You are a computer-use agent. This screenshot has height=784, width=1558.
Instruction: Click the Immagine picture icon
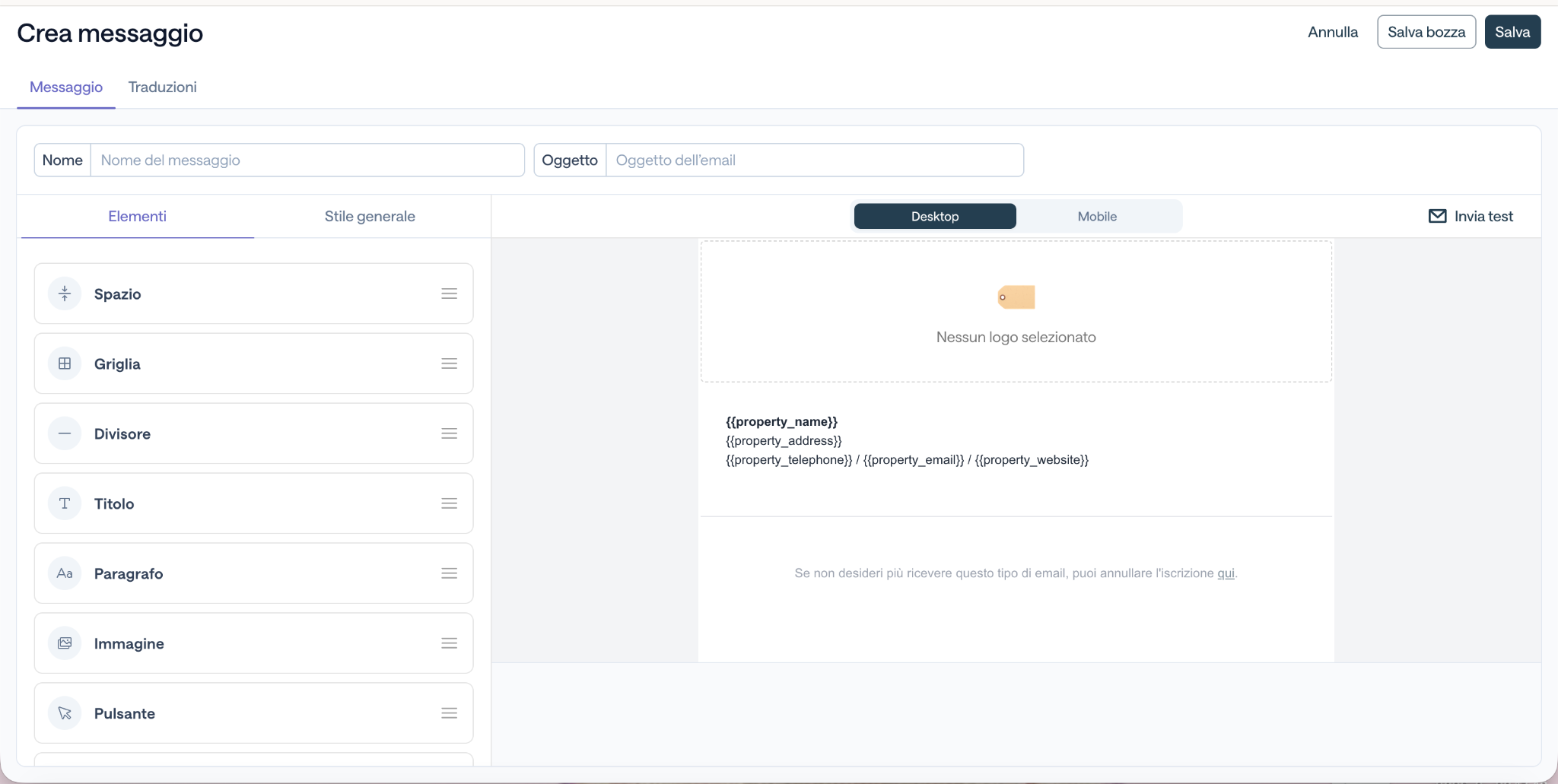65,643
